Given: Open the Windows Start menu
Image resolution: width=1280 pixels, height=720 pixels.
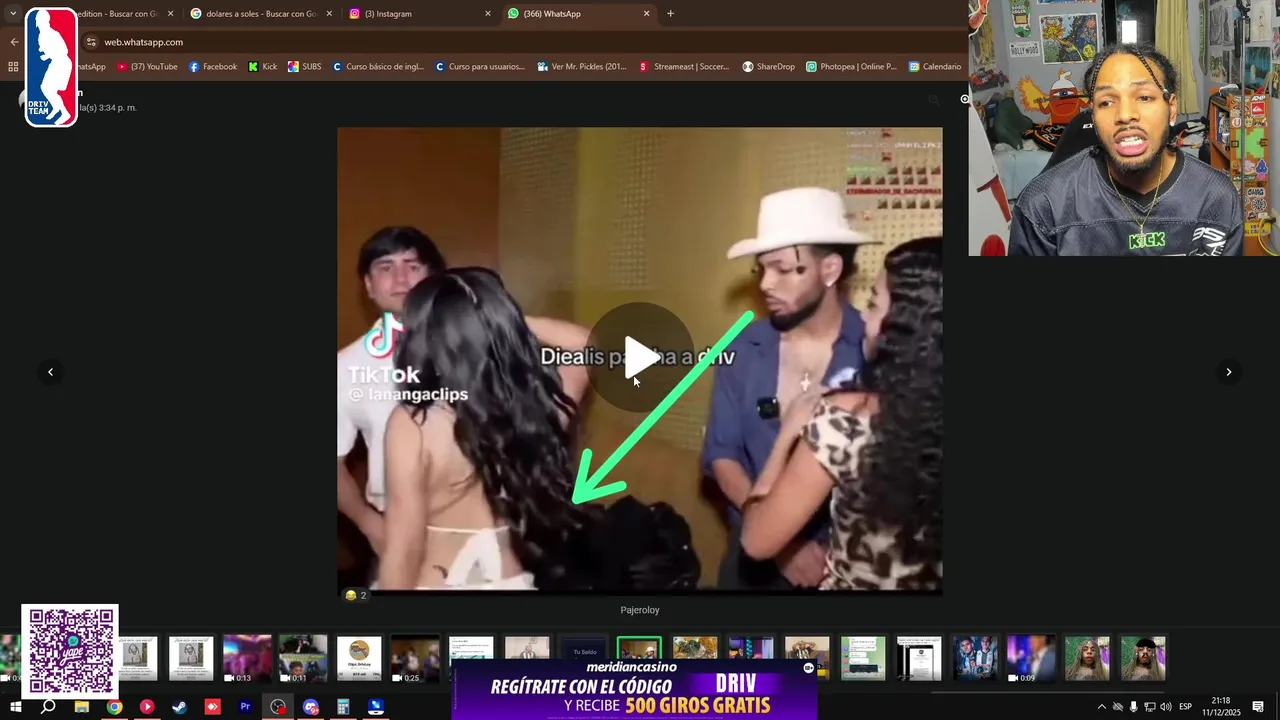Looking at the screenshot, I should [x=16, y=707].
